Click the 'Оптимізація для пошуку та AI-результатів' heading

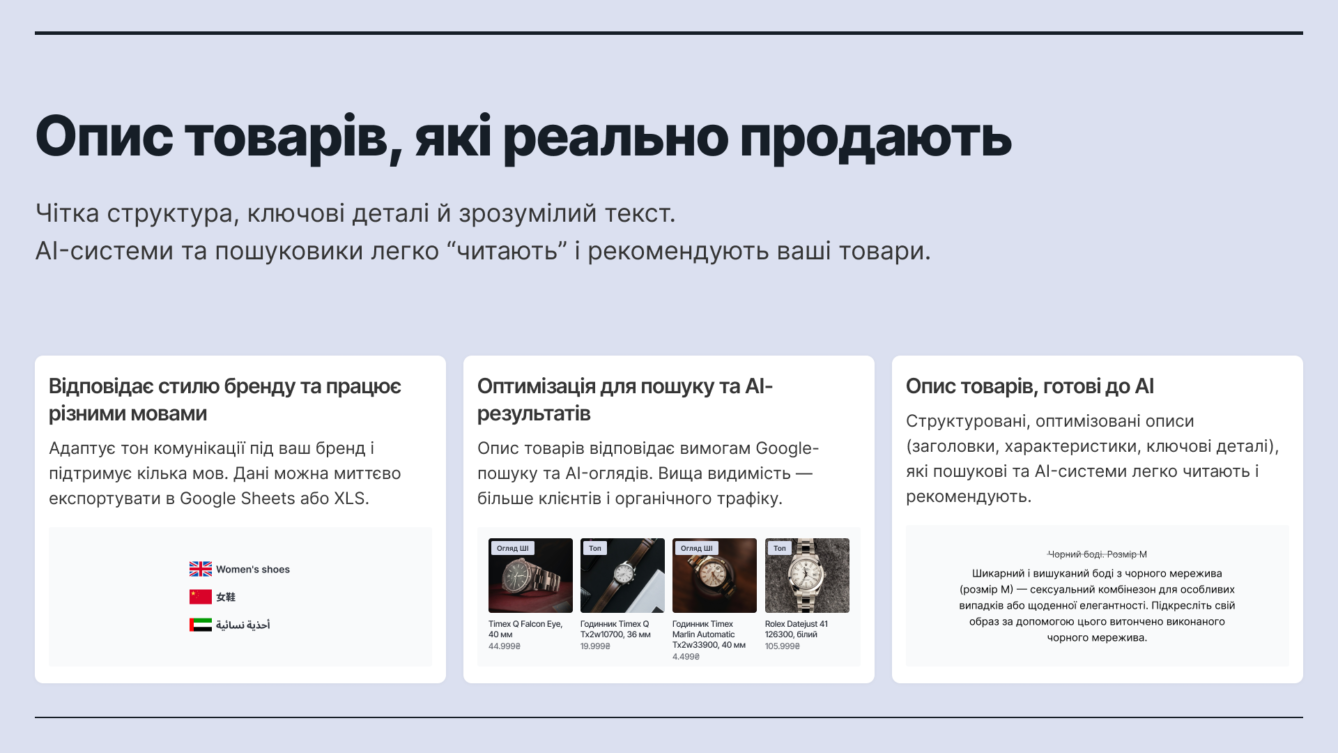pyautogui.click(x=625, y=399)
